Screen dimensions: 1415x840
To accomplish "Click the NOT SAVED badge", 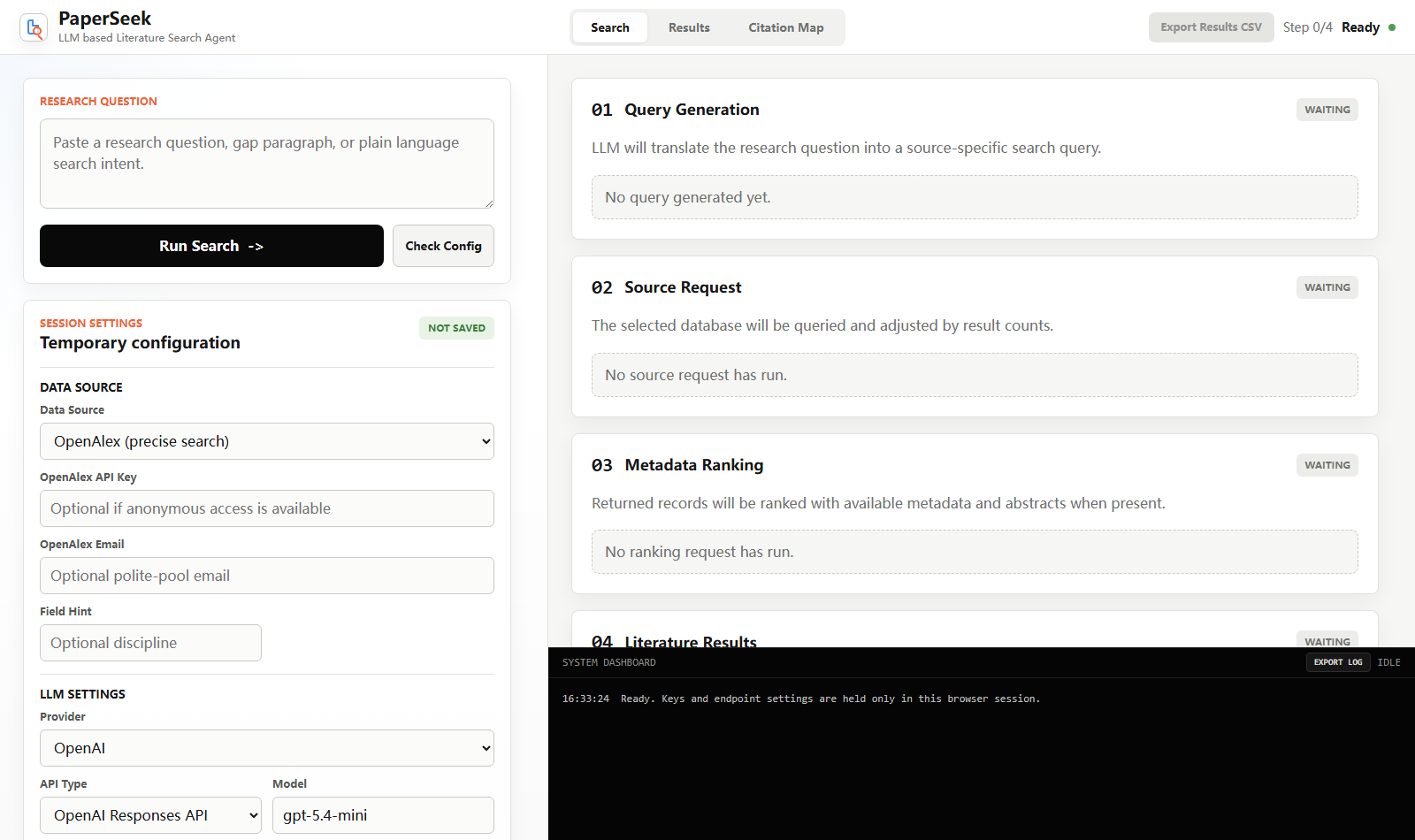I will point(456,328).
